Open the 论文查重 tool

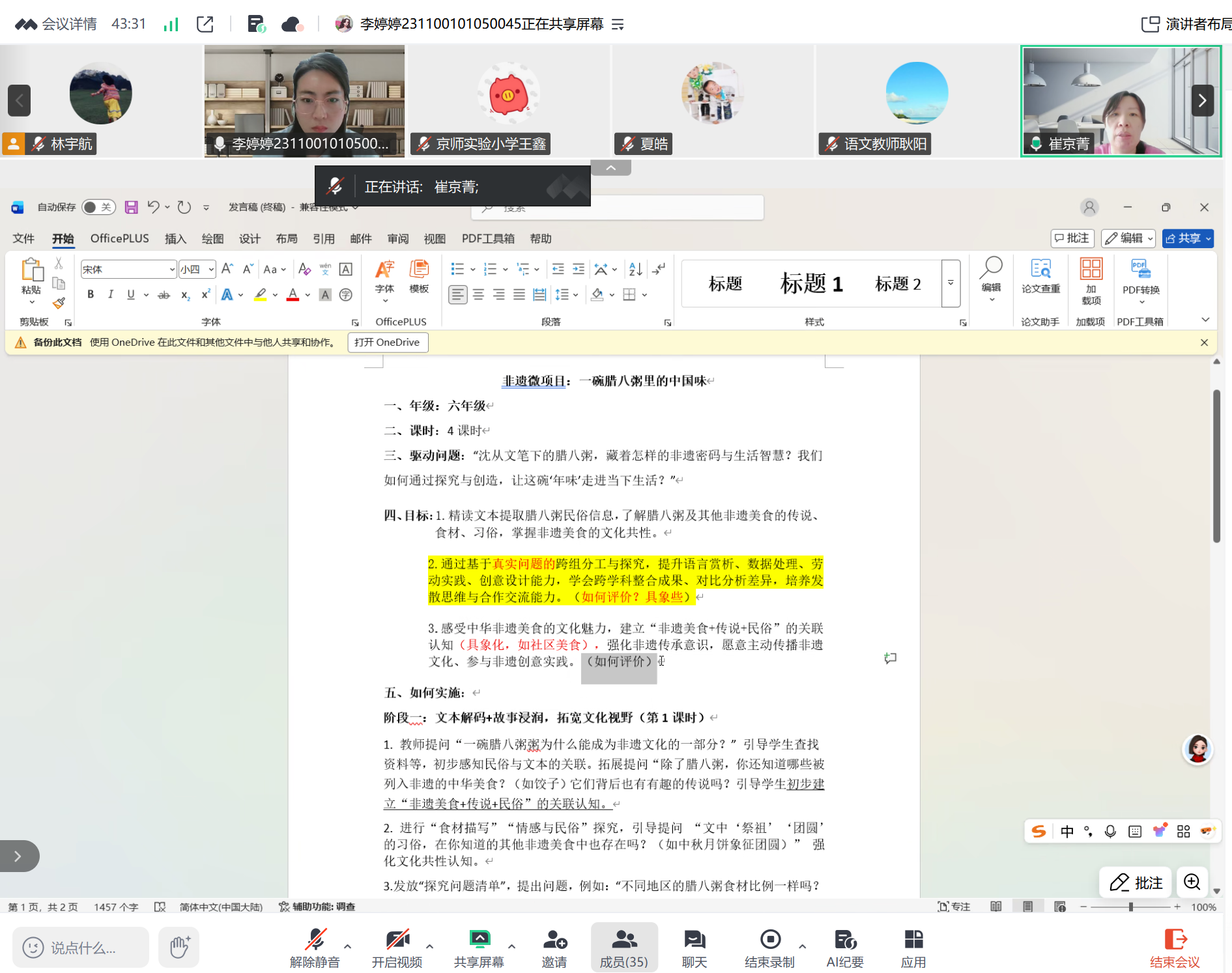1040,279
